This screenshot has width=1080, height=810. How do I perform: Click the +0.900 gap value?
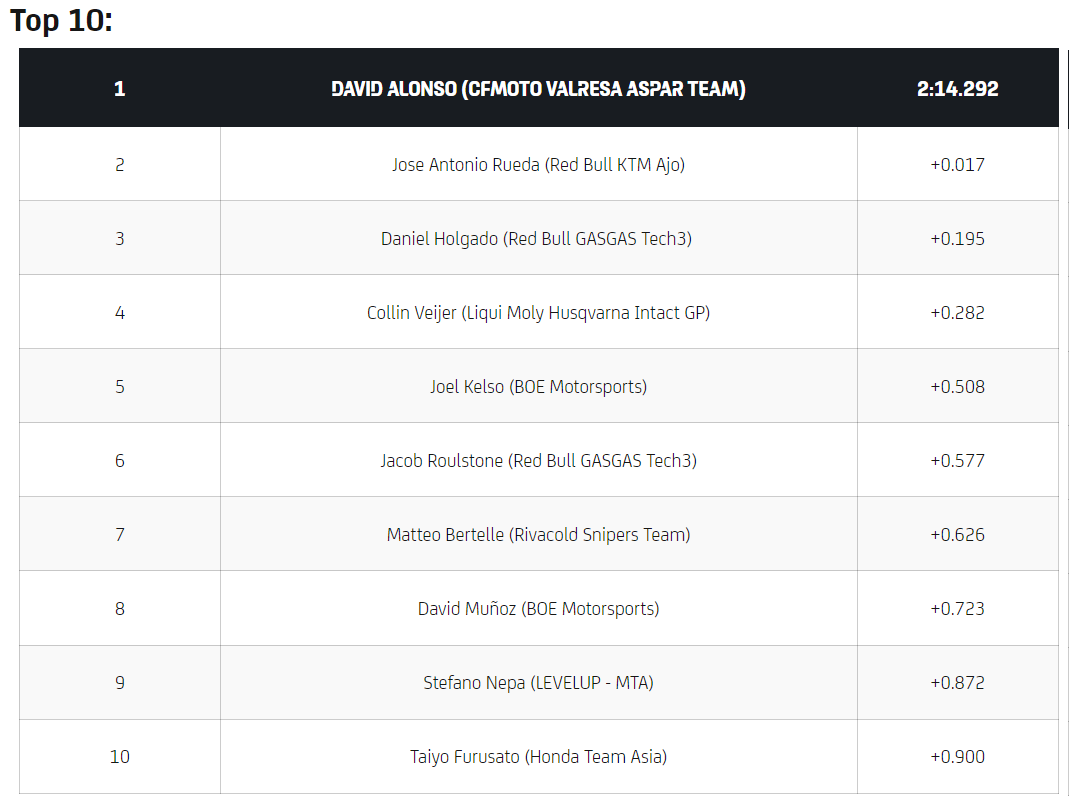pyautogui.click(x=957, y=757)
